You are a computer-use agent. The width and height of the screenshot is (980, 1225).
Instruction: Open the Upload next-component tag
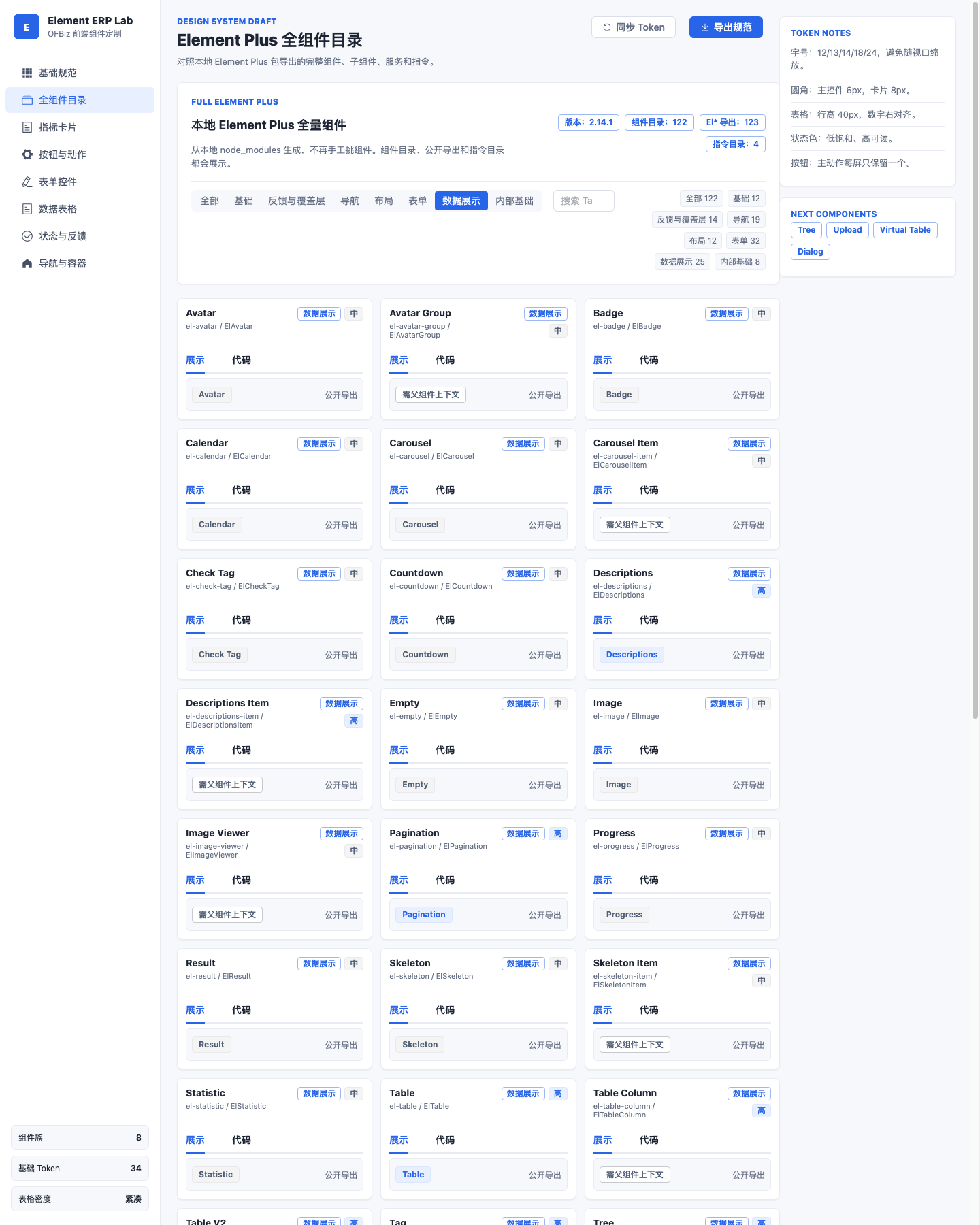848,230
